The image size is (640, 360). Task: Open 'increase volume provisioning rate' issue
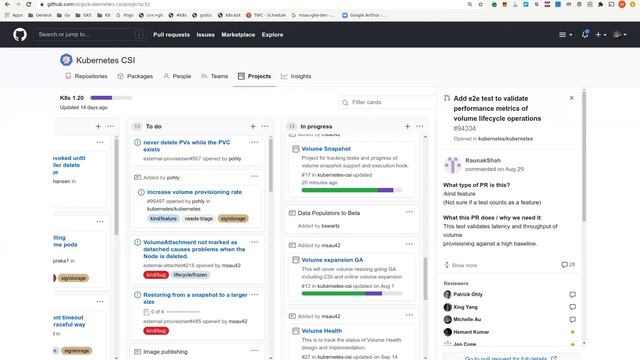[x=194, y=192]
